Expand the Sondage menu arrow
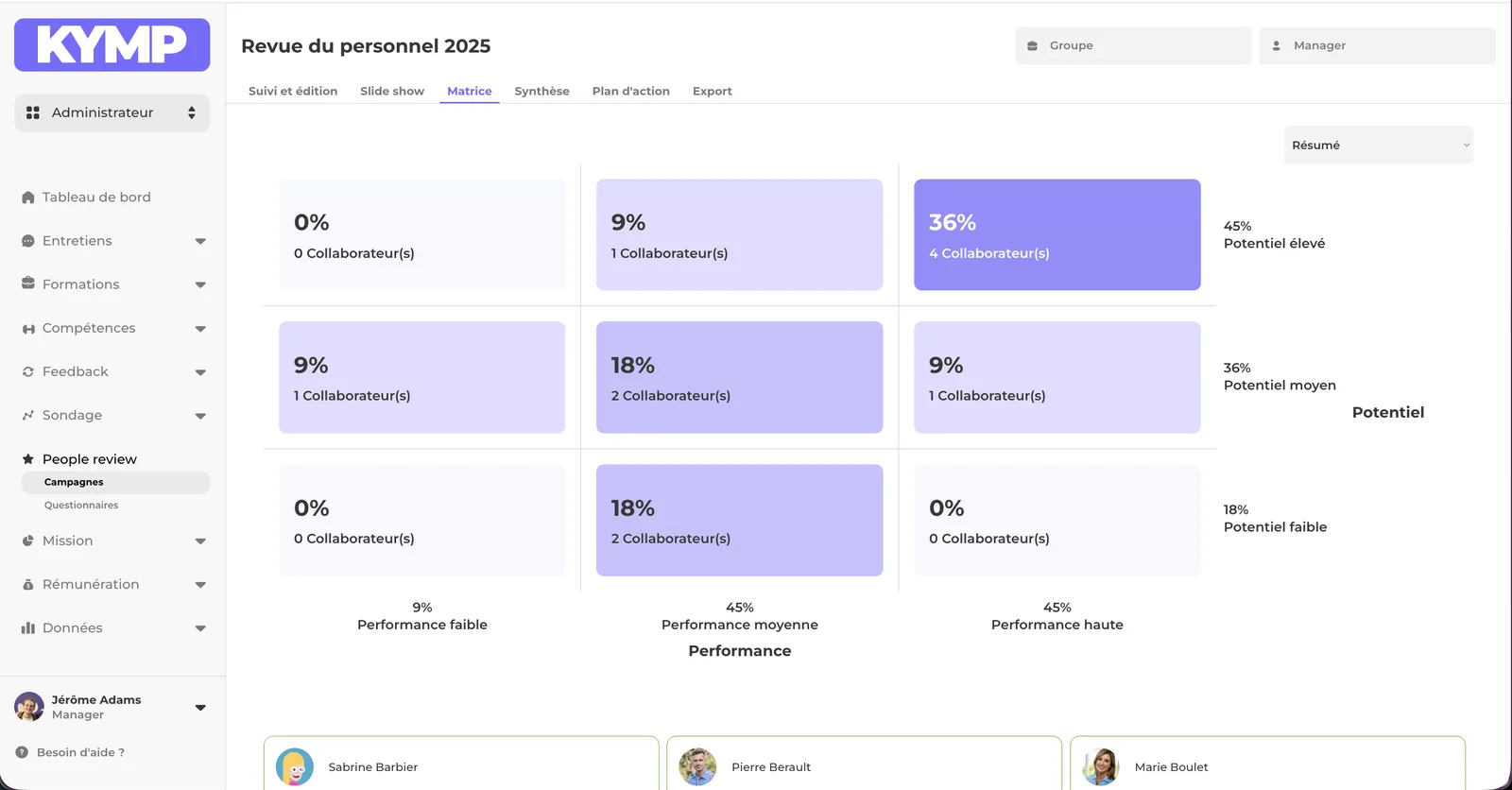 (x=200, y=416)
